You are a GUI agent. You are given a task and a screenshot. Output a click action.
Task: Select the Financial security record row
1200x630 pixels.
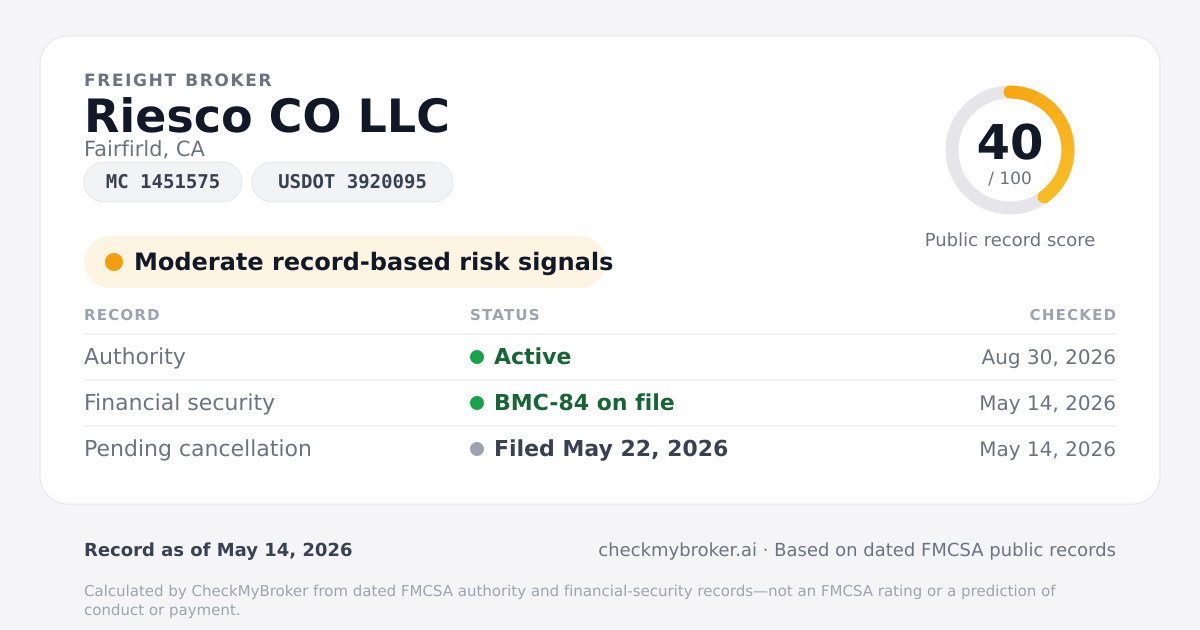[x=600, y=403]
